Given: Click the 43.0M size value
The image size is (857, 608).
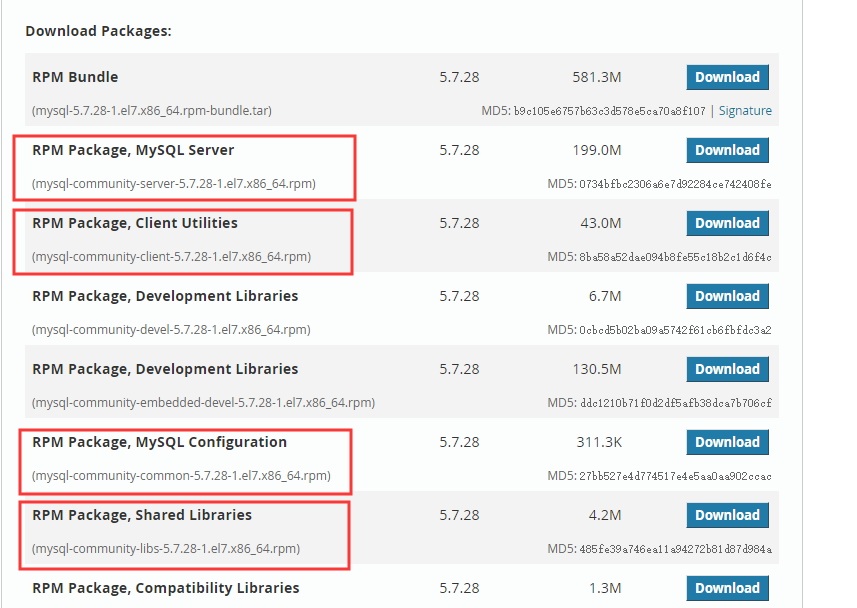Looking at the screenshot, I should tap(601, 223).
